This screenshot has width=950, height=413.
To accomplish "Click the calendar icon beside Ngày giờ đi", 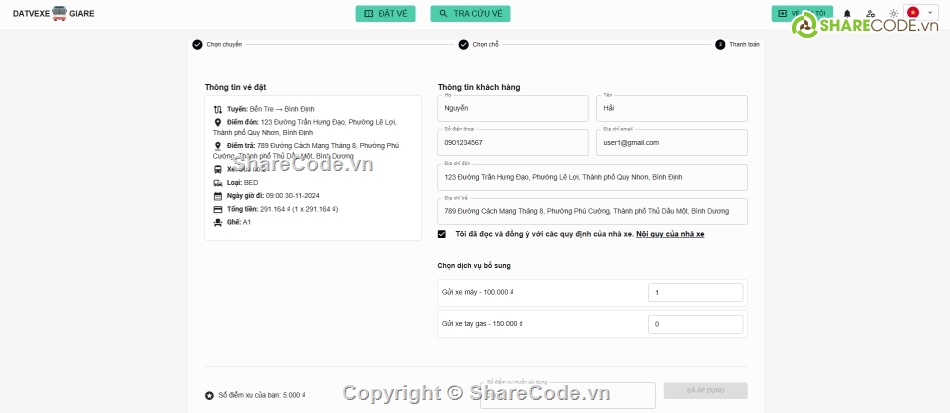I will (x=218, y=196).
